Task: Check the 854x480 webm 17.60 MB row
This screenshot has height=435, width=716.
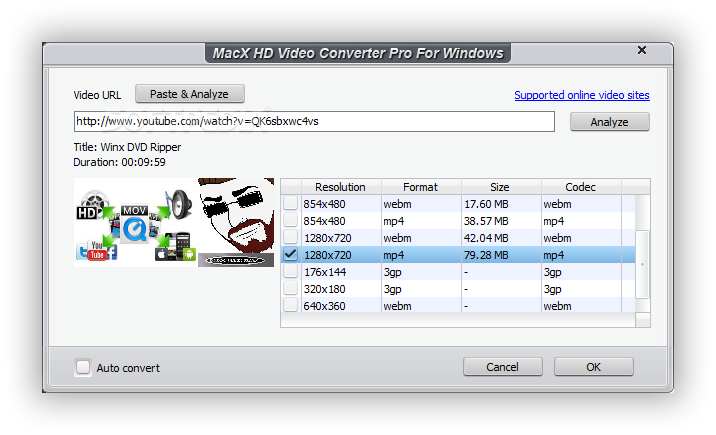Action: (290, 204)
